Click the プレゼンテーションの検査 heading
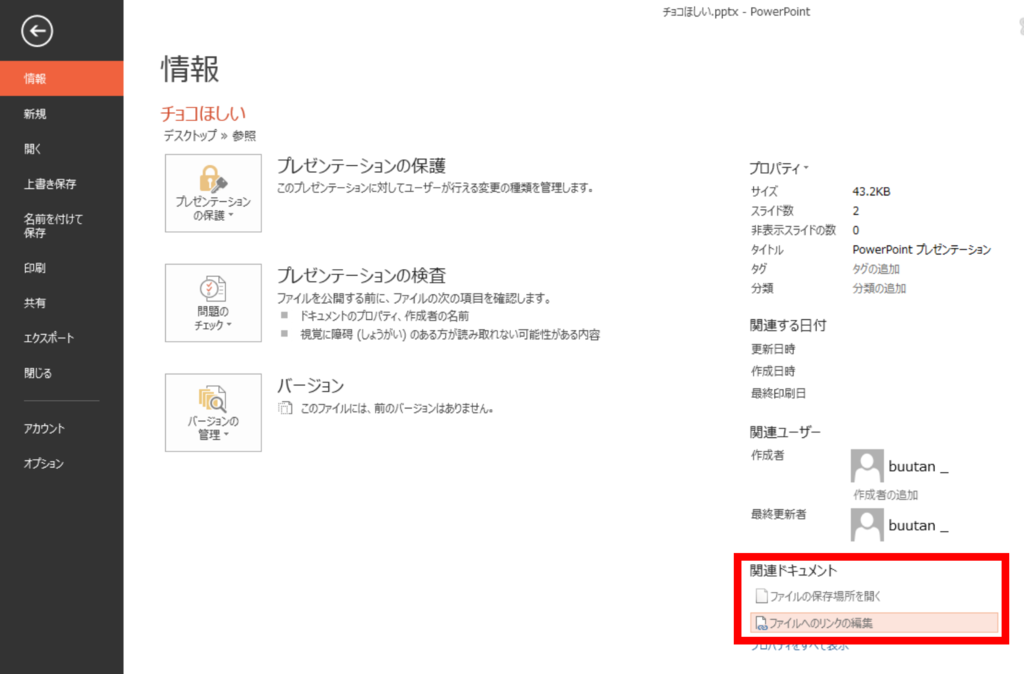The height and width of the screenshot is (674, 1024). click(361, 276)
